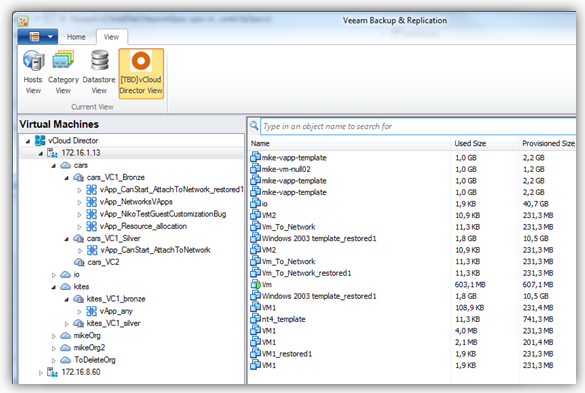
Task: Collapse the cars_VC1_Bronze node
Action: [x=66, y=178]
